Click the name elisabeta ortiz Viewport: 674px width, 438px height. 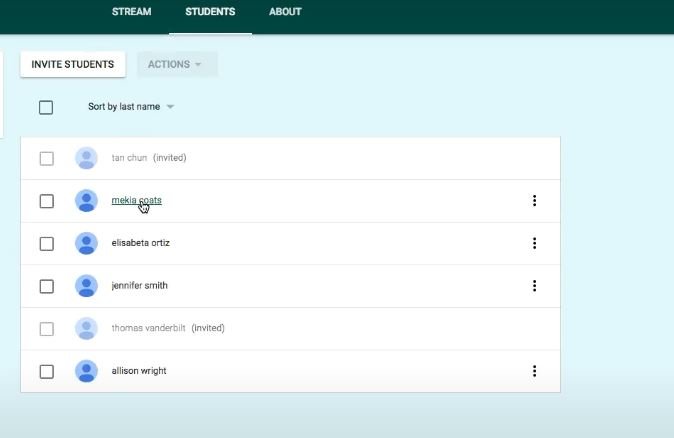[141, 243]
